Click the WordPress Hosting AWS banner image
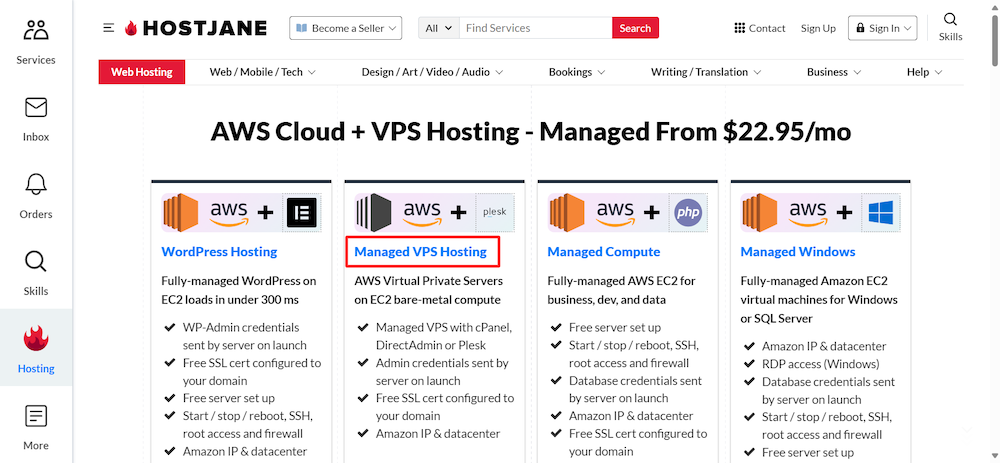The width and height of the screenshot is (1000, 463). [x=242, y=212]
